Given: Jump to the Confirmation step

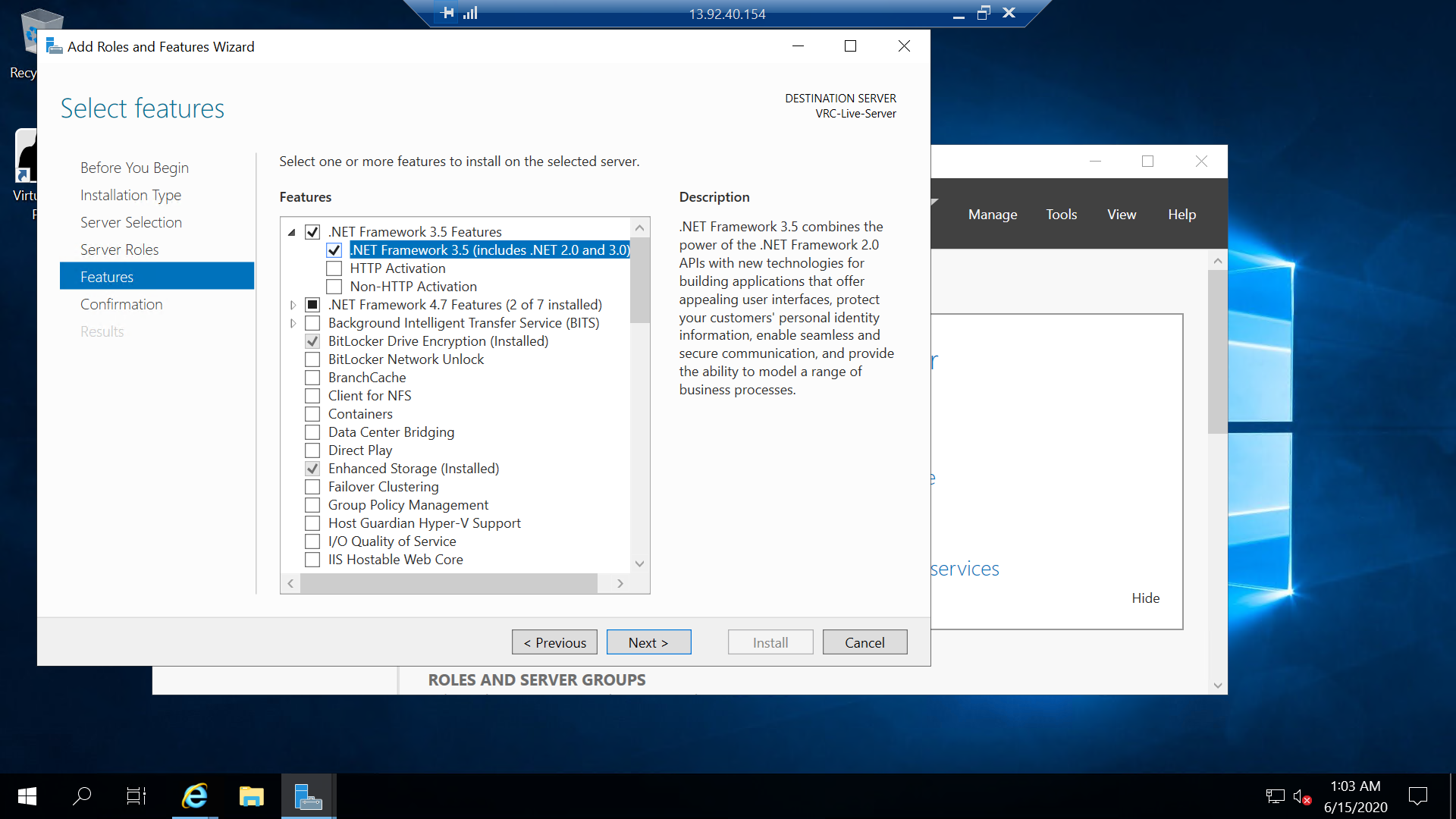Looking at the screenshot, I should coord(121,304).
